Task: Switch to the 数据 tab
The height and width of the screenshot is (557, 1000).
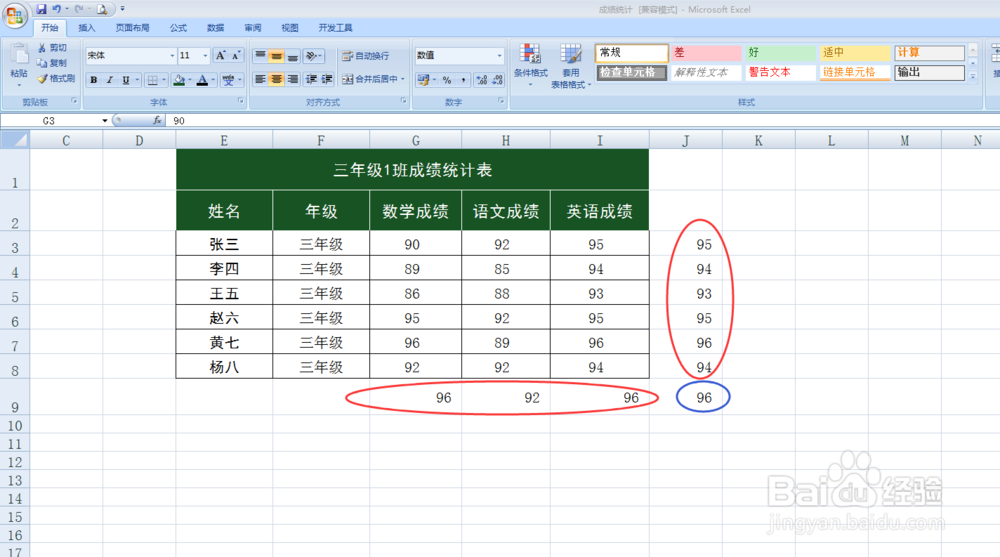Action: (x=215, y=28)
